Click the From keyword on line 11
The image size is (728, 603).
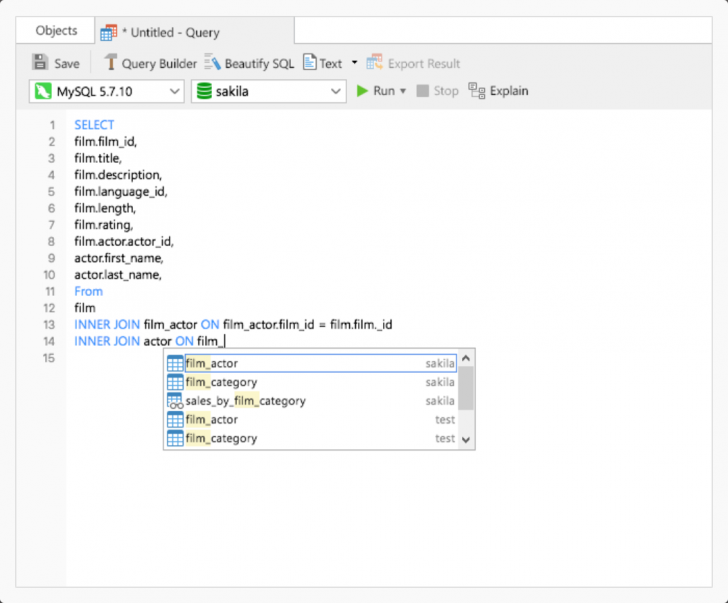tap(89, 292)
